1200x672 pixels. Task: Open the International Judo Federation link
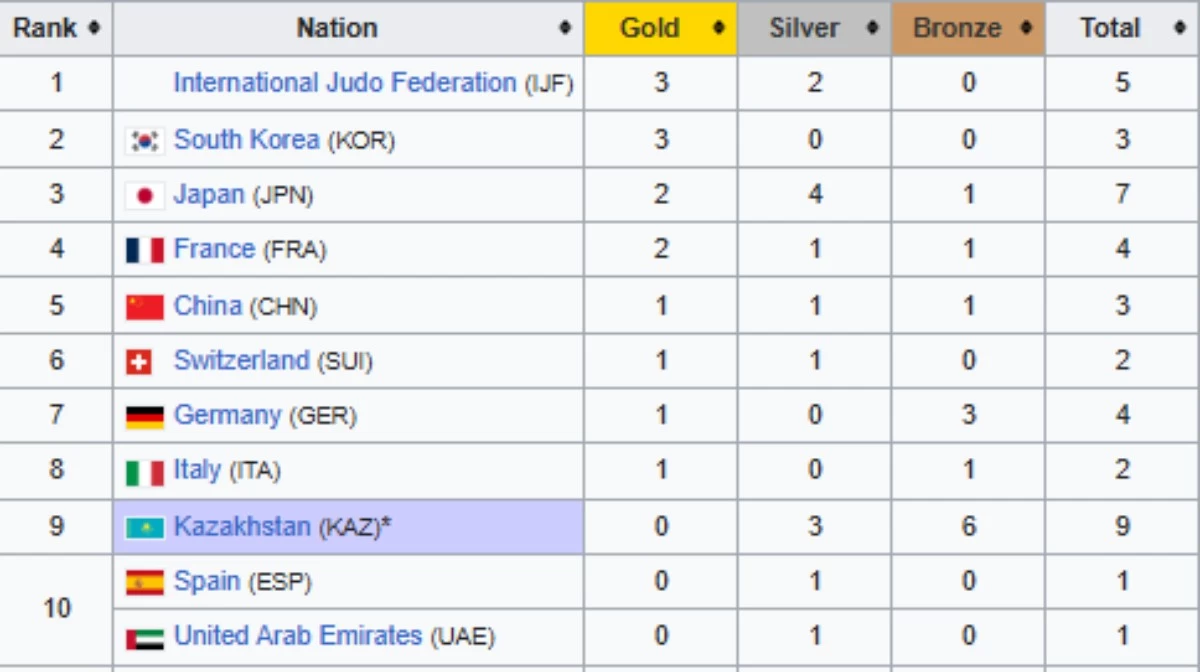345,83
